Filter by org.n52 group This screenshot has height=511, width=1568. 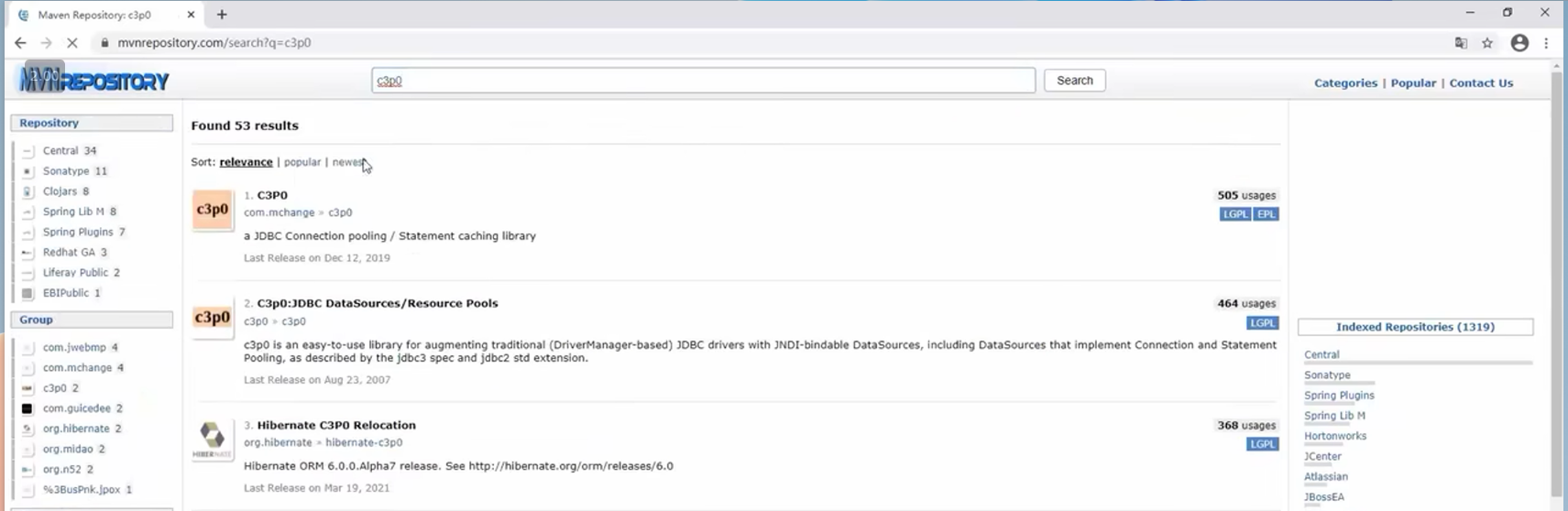pyautogui.click(x=61, y=470)
